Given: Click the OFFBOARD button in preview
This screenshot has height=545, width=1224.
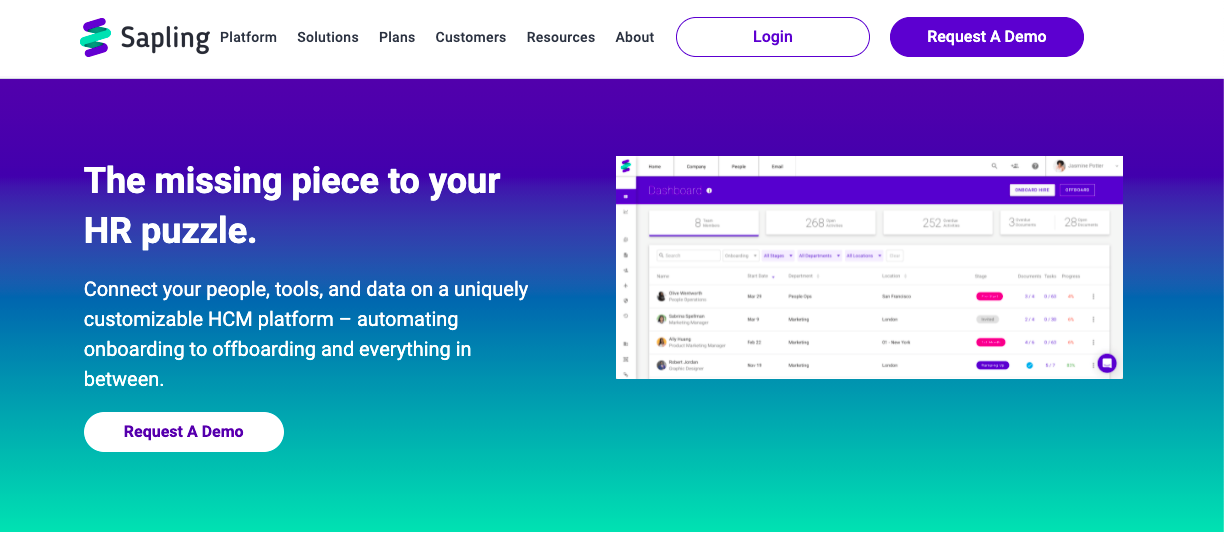Looking at the screenshot, I should [x=1077, y=190].
